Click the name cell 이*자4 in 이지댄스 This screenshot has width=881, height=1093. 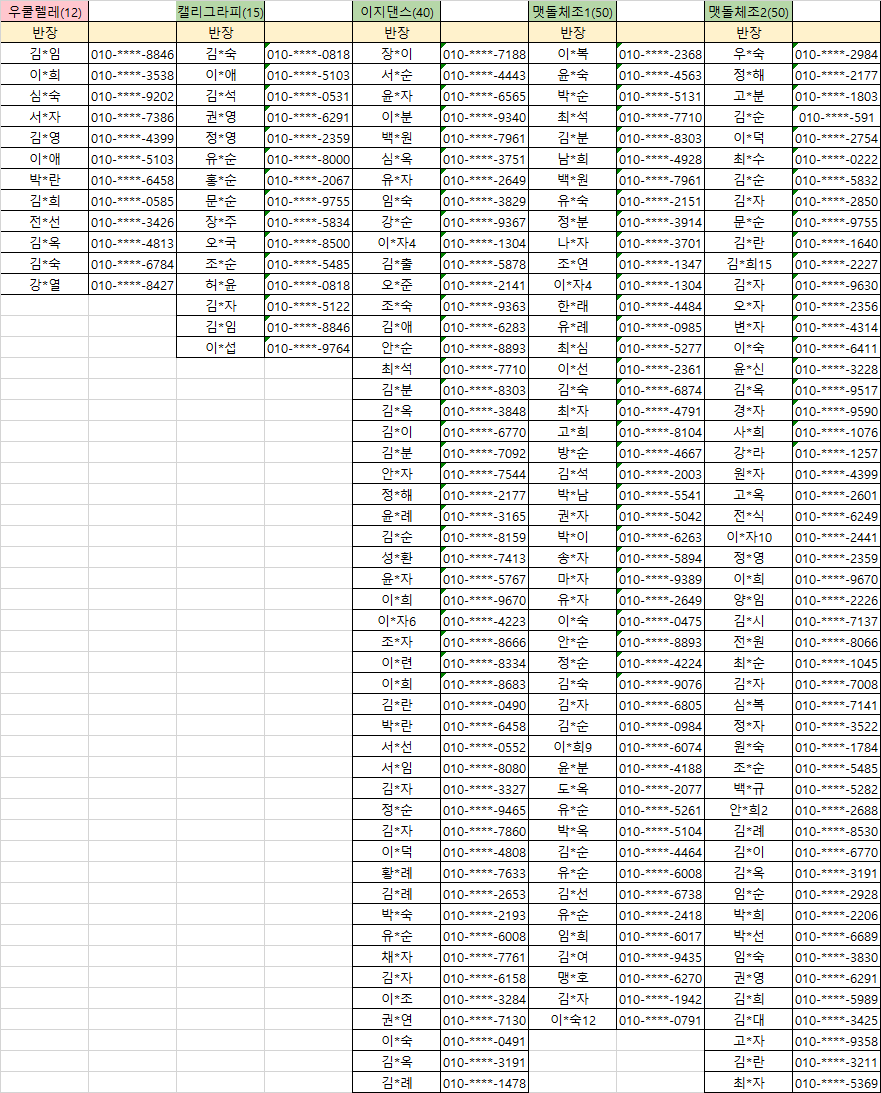click(396, 243)
